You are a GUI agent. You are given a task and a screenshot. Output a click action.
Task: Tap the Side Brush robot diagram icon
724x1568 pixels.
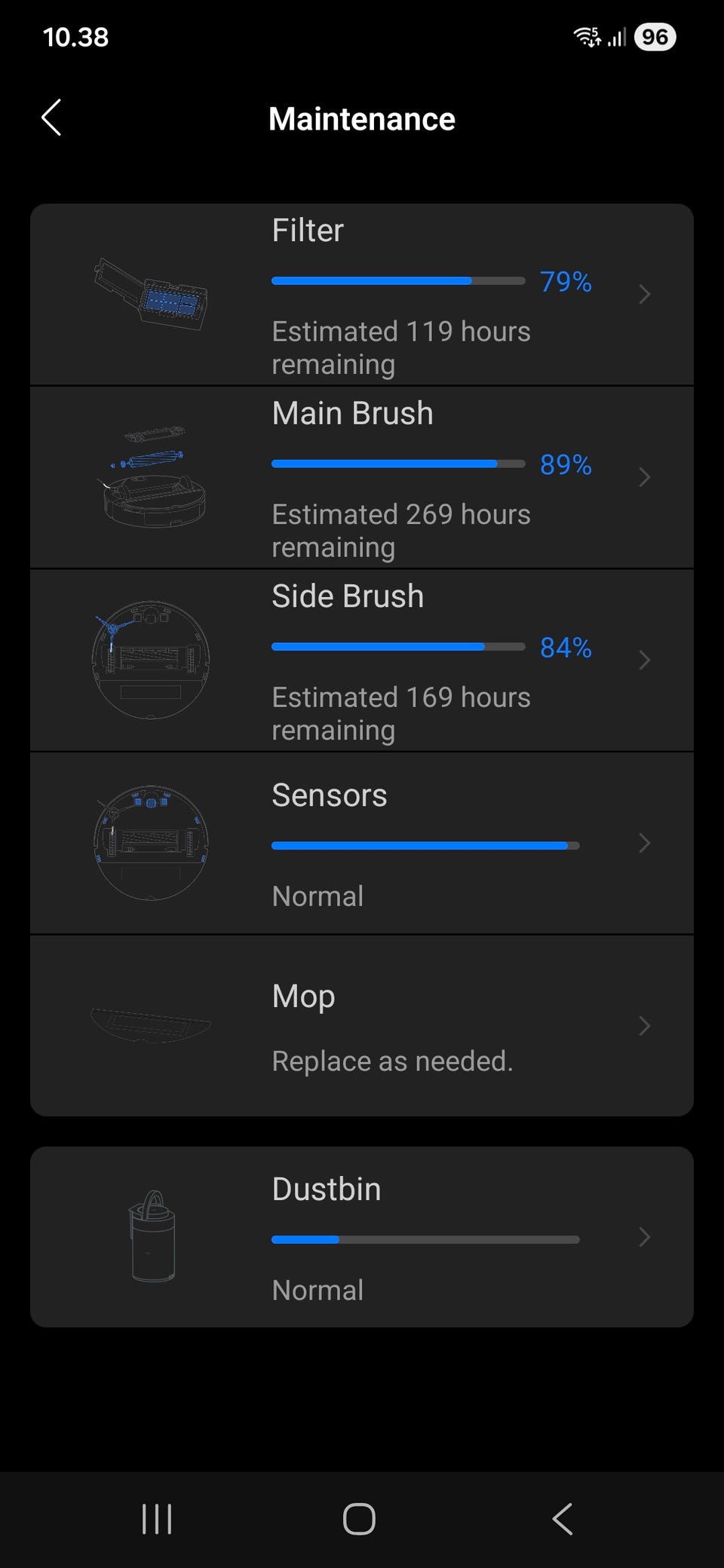151,660
